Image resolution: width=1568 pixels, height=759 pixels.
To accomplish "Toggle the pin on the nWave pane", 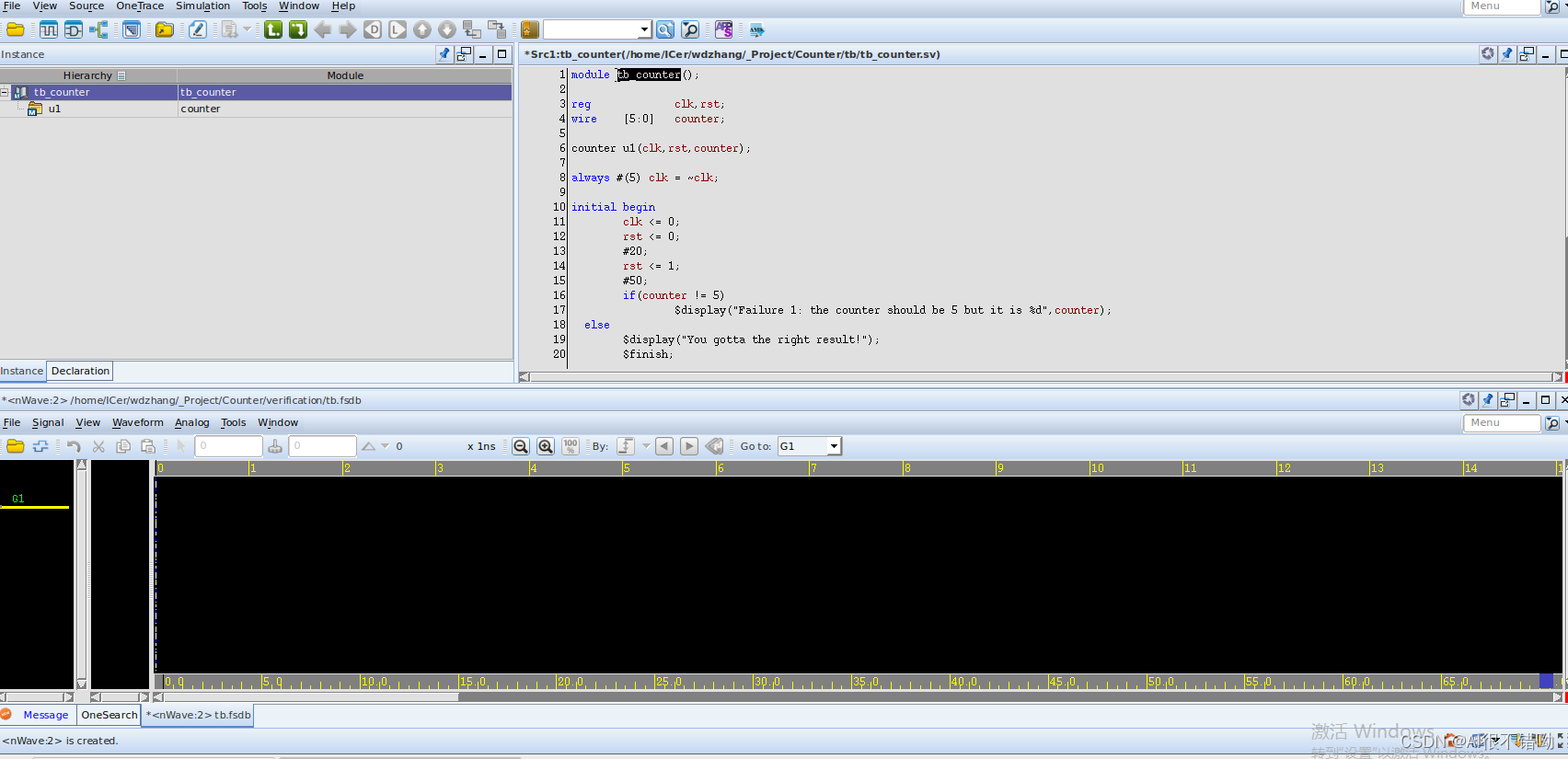I will pos(1488,400).
